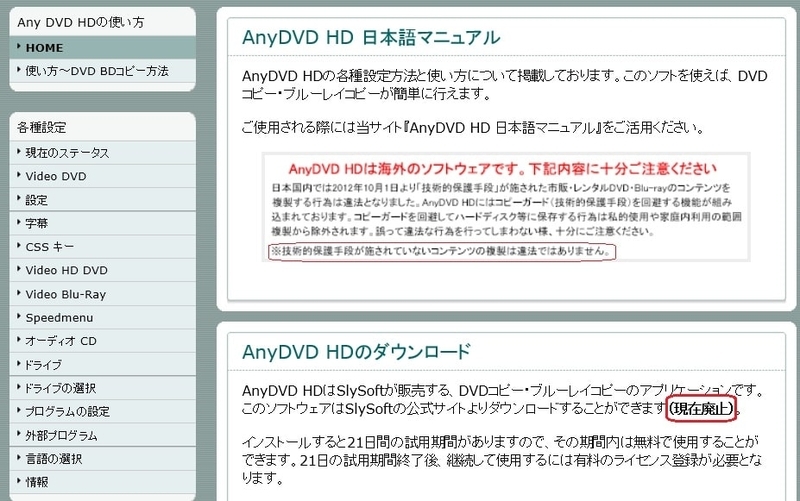Click the arrow bullet beside Video Blu-Ray
Screen dimensions: 800x501
pos(19,293)
